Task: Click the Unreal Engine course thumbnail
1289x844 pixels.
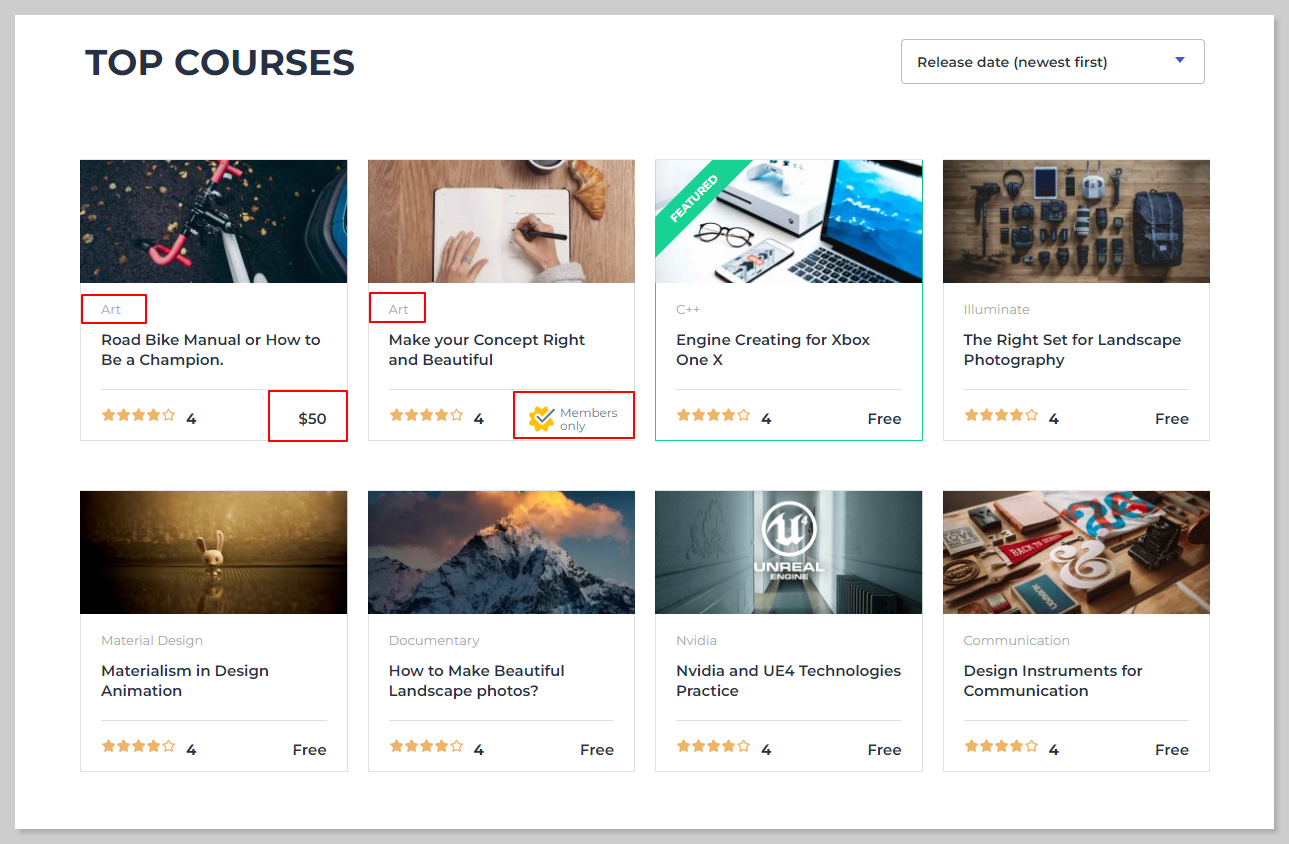Action: [788, 552]
